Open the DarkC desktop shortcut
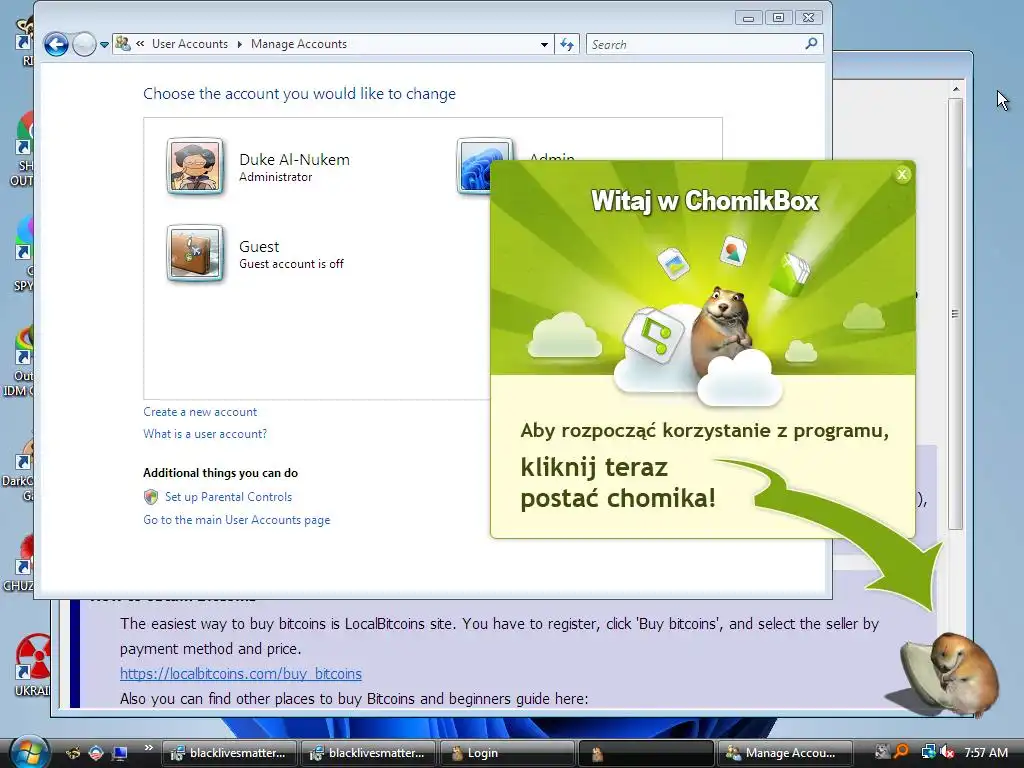1024x768 pixels. pos(20,470)
